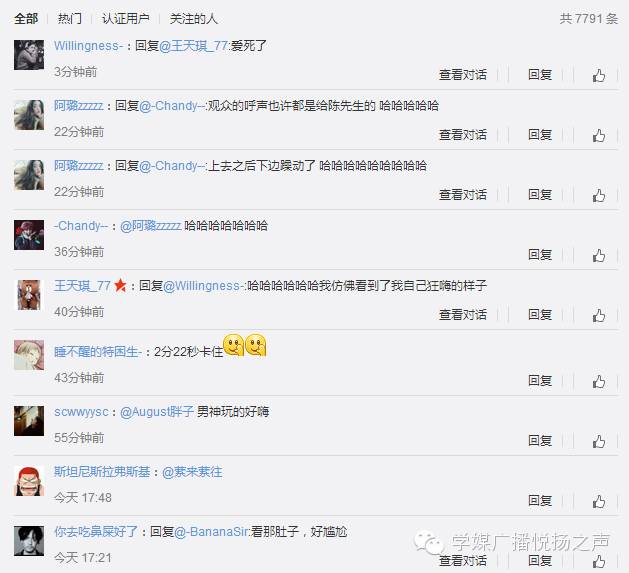The width and height of the screenshot is (629, 573).
Task: Open the @萘来萘往 mention link
Action: coord(192,472)
